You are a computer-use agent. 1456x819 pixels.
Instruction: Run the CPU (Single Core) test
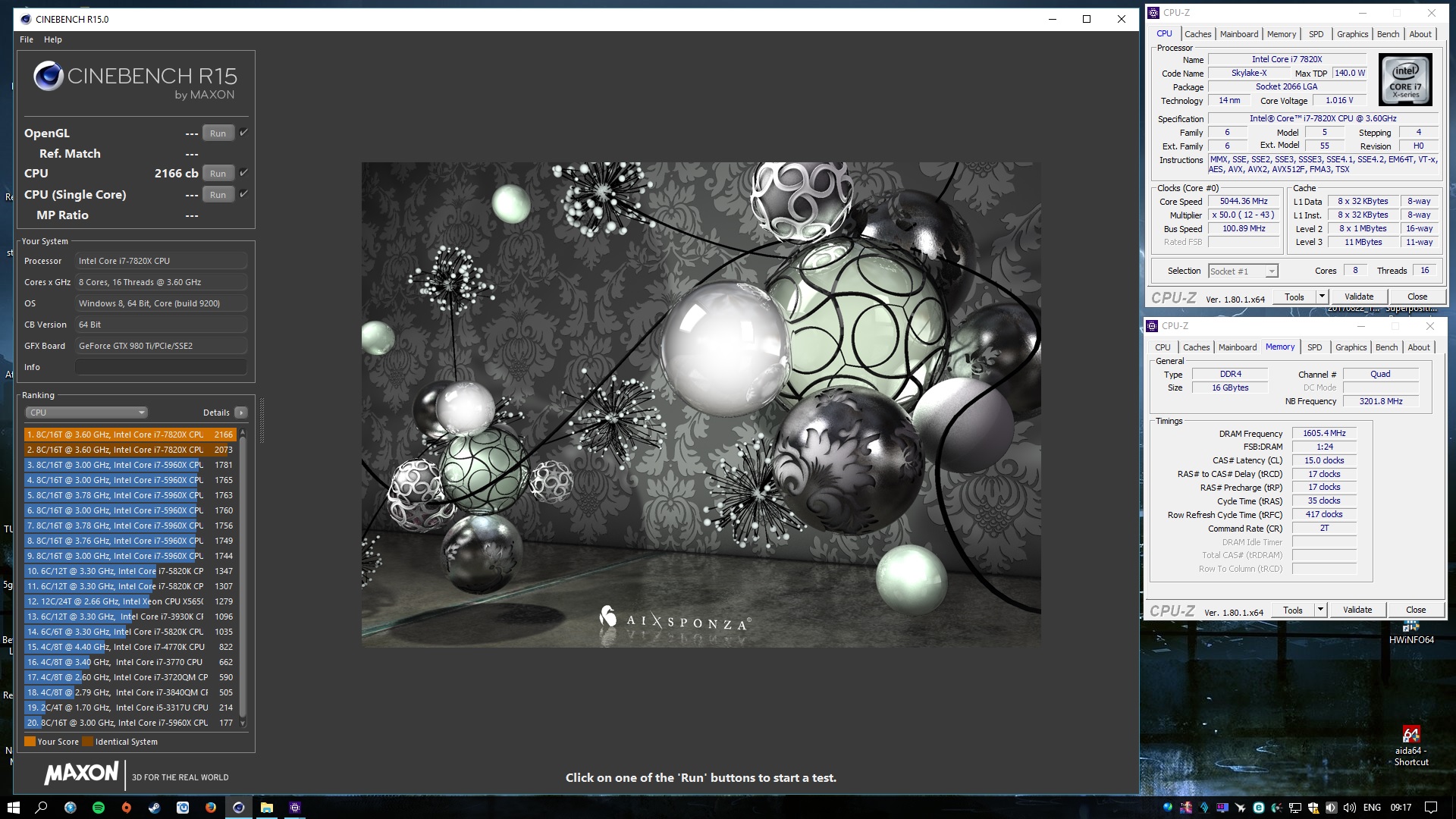[x=218, y=195]
